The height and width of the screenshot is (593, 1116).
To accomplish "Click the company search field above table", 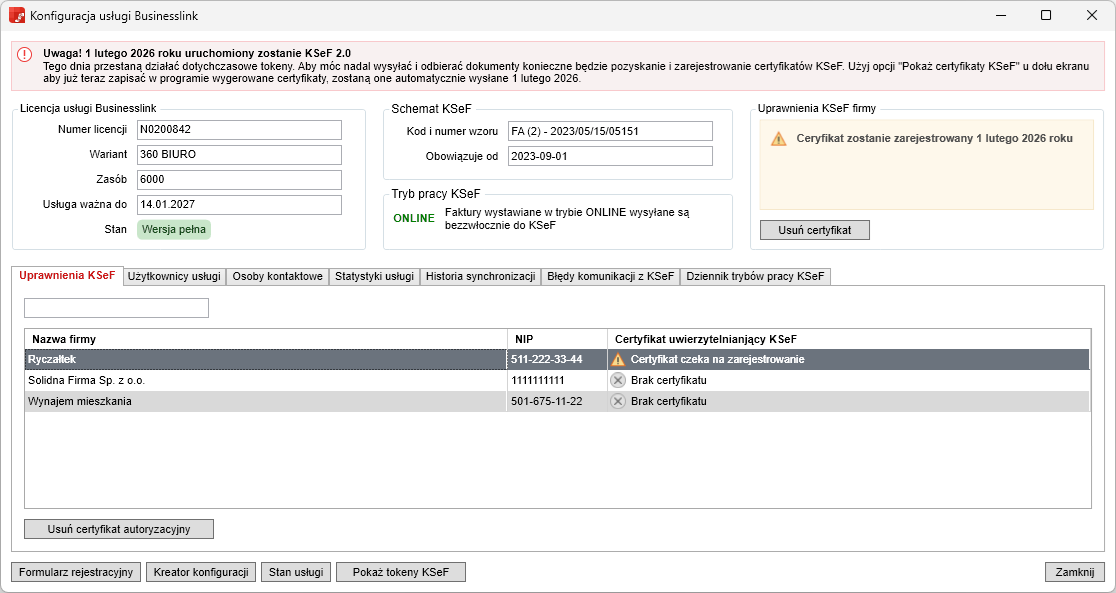I will pyautogui.click(x=116, y=308).
